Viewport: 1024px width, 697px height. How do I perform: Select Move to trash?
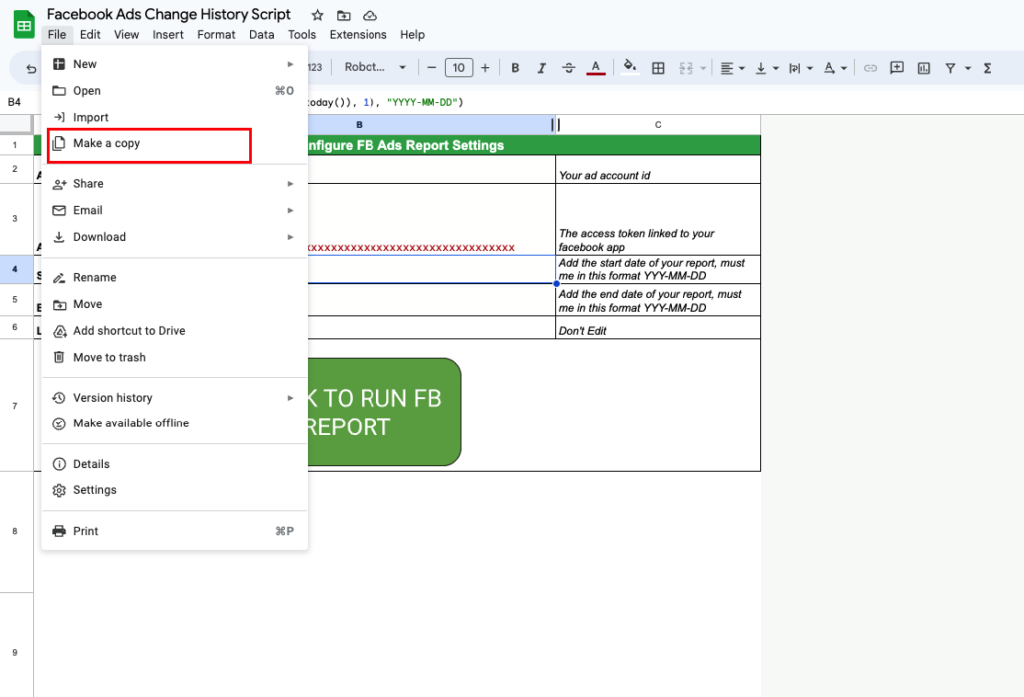pyautogui.click(x=174, y=358)
